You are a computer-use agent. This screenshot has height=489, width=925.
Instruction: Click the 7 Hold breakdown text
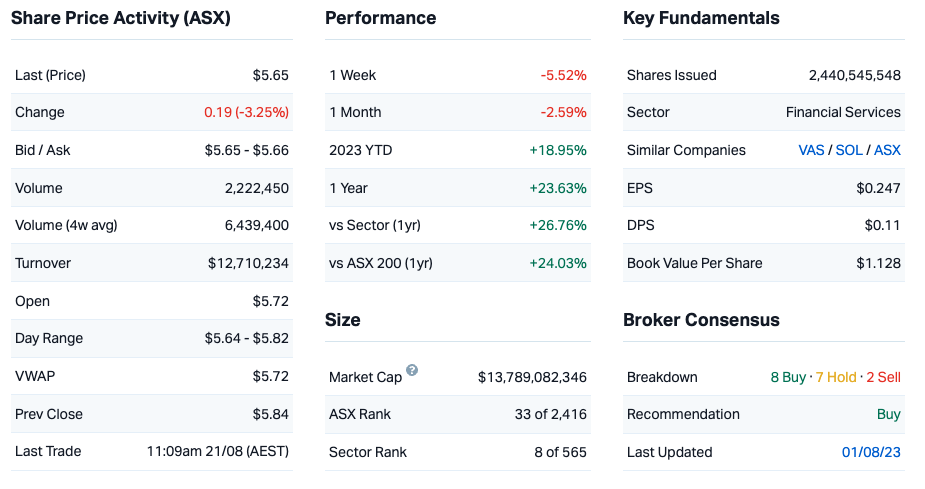tap(836, 377)
